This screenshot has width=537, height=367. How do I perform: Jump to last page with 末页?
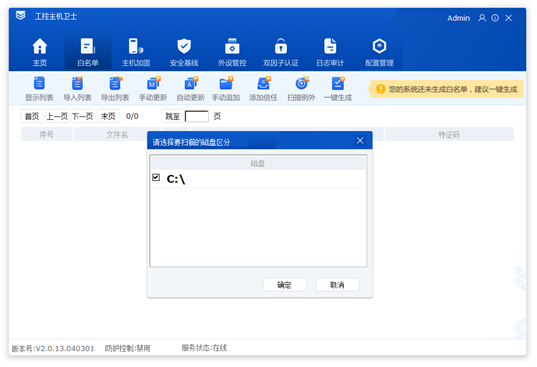[108, 116]
